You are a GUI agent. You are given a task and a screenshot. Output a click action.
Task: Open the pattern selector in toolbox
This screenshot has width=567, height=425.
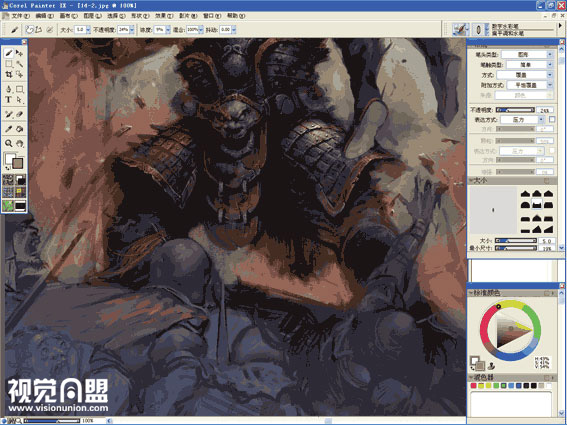click(8, 192)
